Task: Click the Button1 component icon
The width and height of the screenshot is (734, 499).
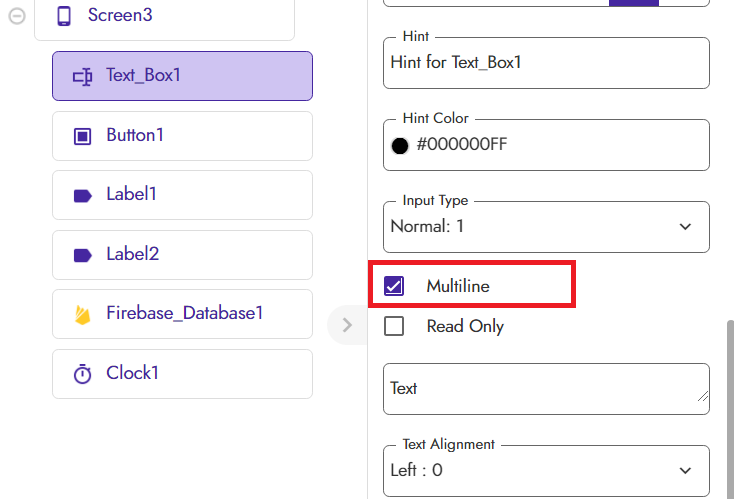Action: tap(82, 136)
